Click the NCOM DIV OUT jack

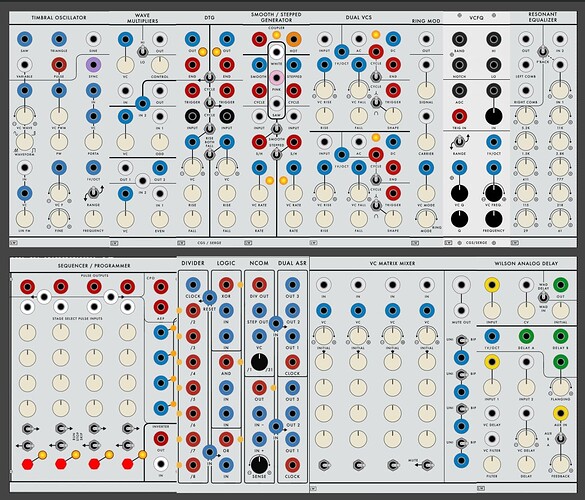pyautogui.click(x=259, y=285)
